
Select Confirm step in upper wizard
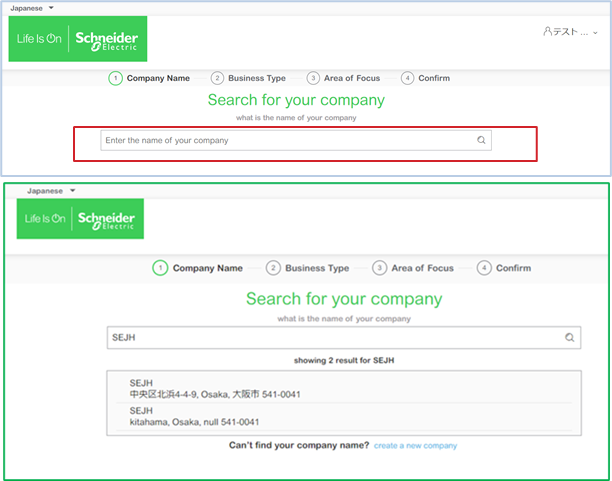pos(425,78)
